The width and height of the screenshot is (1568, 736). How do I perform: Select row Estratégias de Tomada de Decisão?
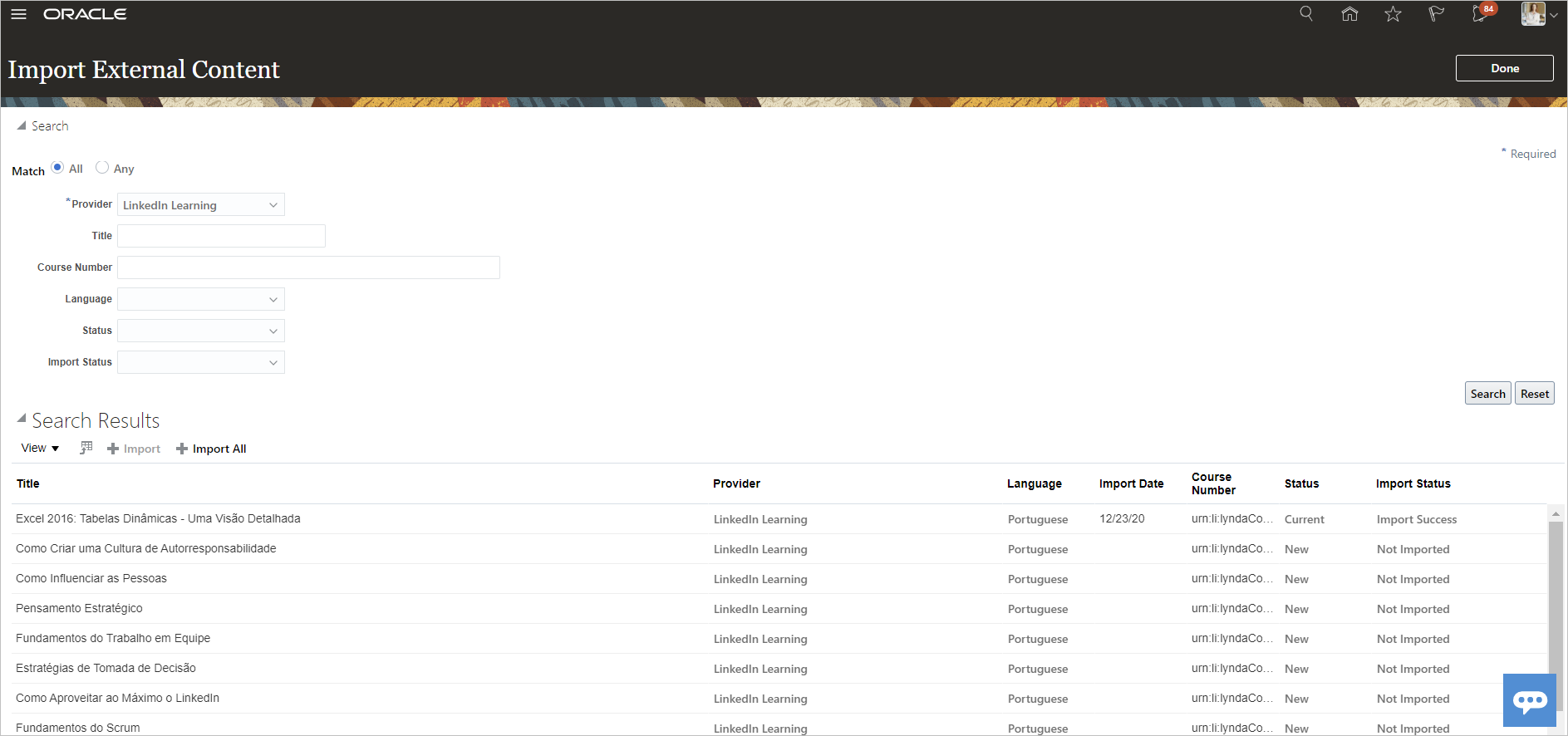[779, 669]
